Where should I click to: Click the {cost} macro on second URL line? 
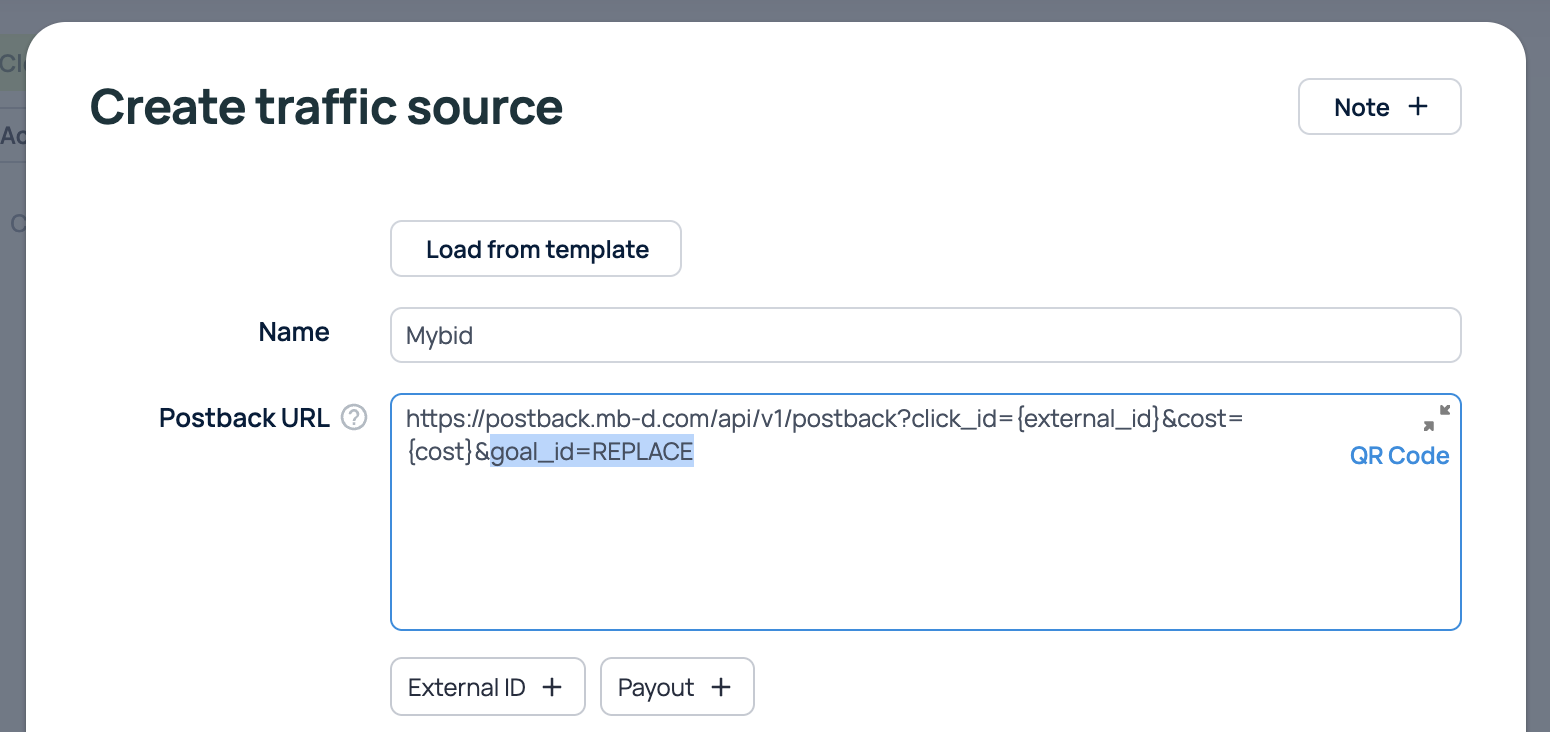439,453
